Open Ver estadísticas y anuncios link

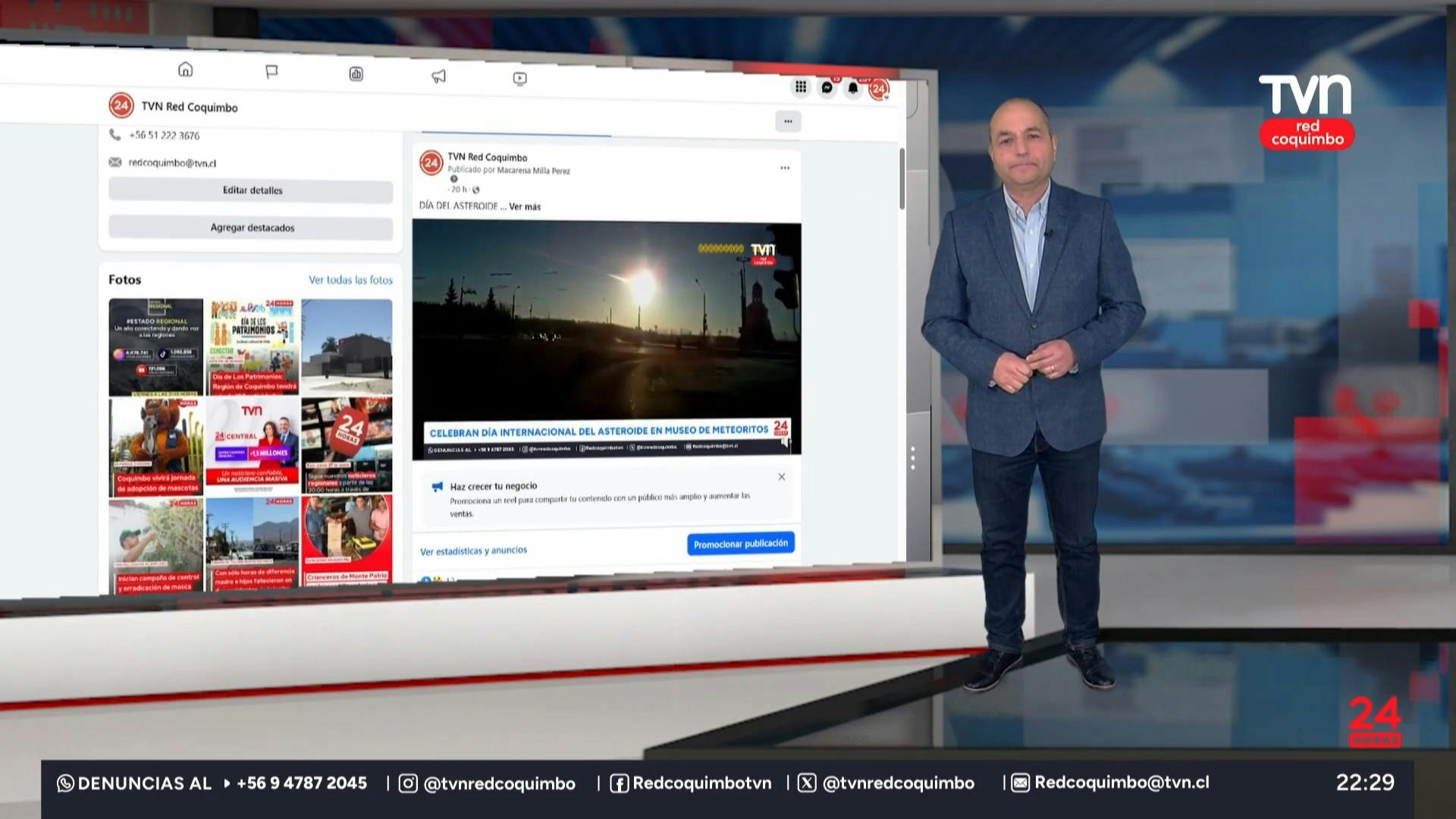[473, 551]
